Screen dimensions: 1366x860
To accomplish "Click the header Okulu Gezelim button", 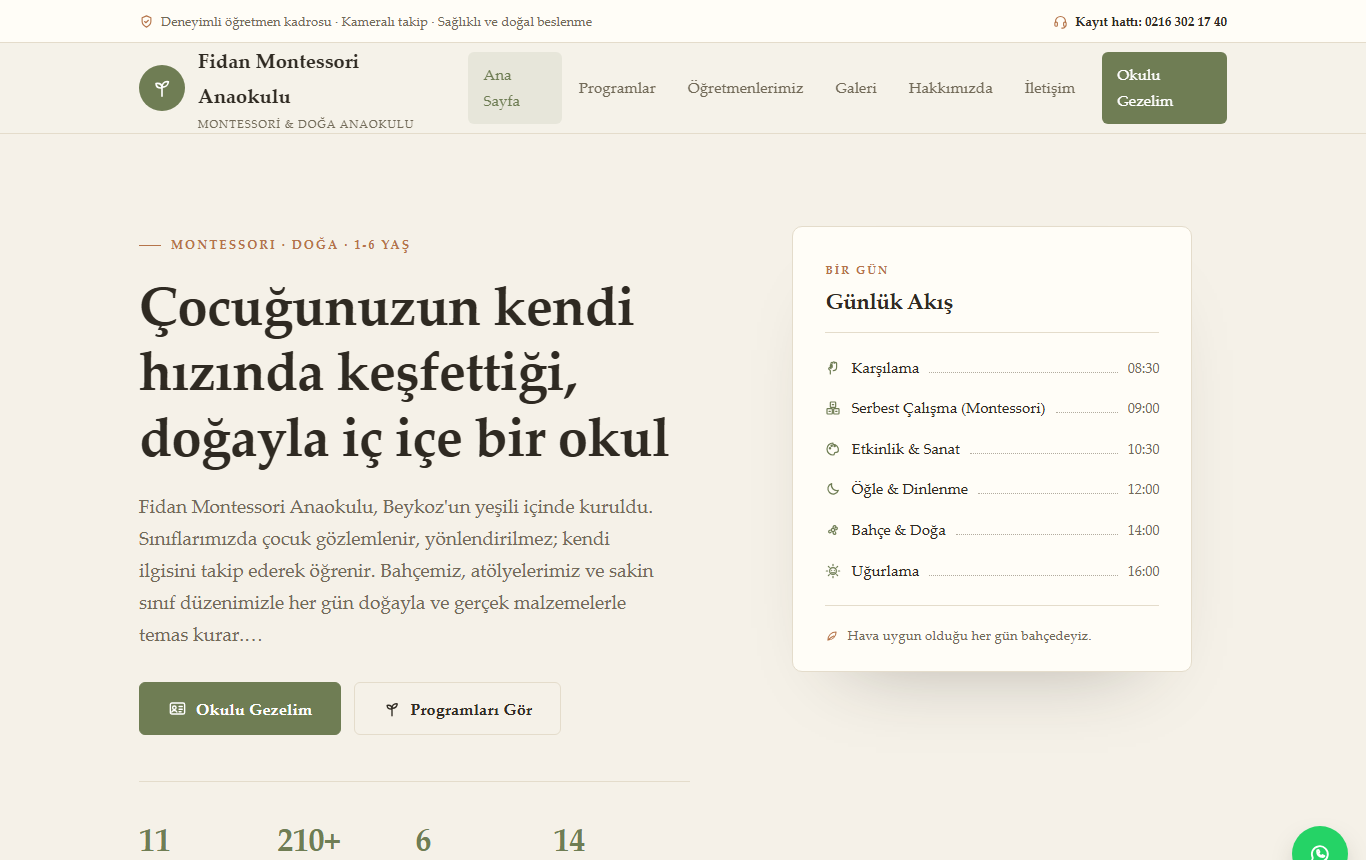I will [1164, 88].
